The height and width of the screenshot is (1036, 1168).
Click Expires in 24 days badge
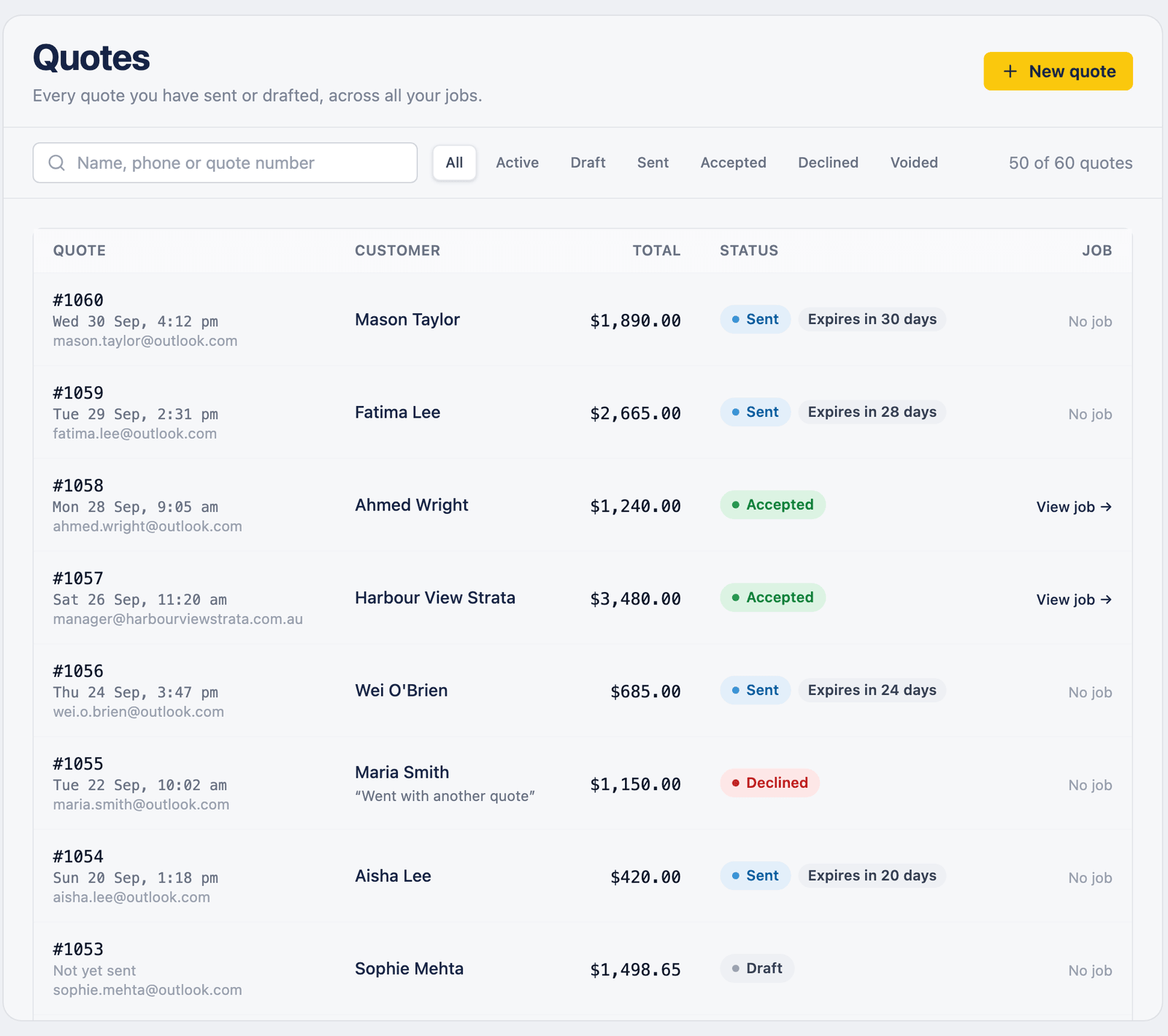[872, 690]
